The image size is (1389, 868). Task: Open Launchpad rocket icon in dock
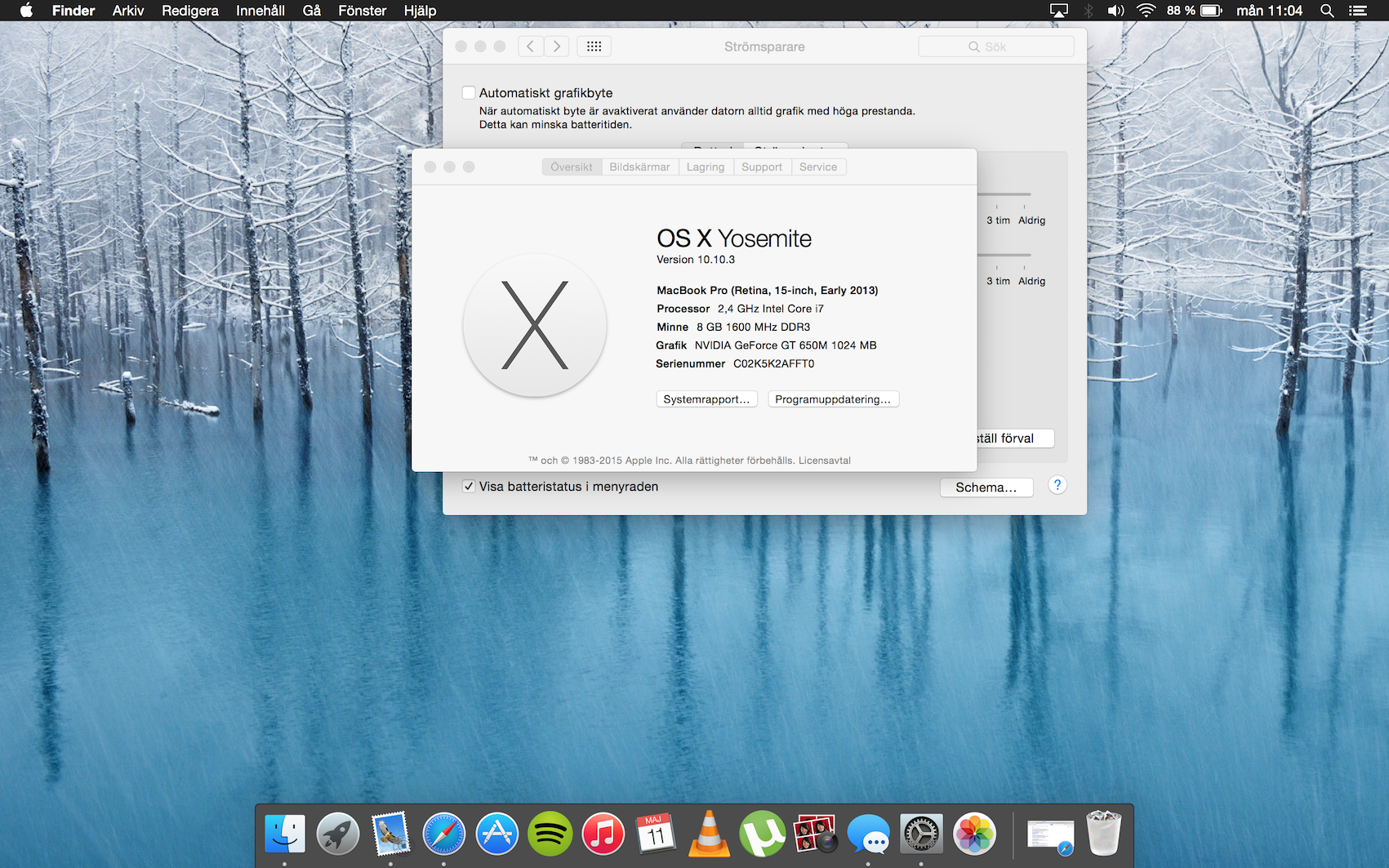click(337, 834)
